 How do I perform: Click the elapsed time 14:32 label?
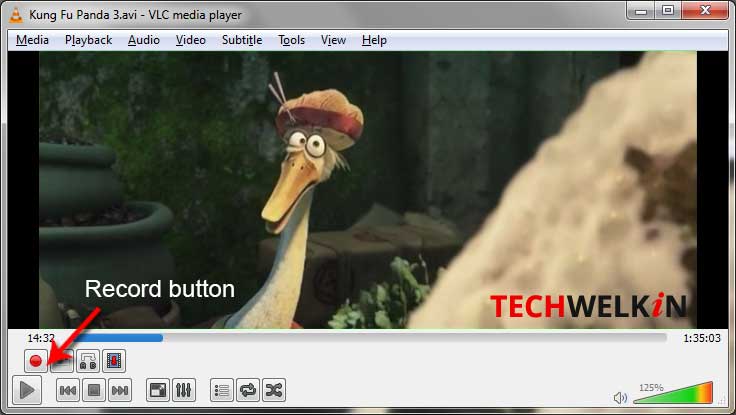[x=41, y=338]
